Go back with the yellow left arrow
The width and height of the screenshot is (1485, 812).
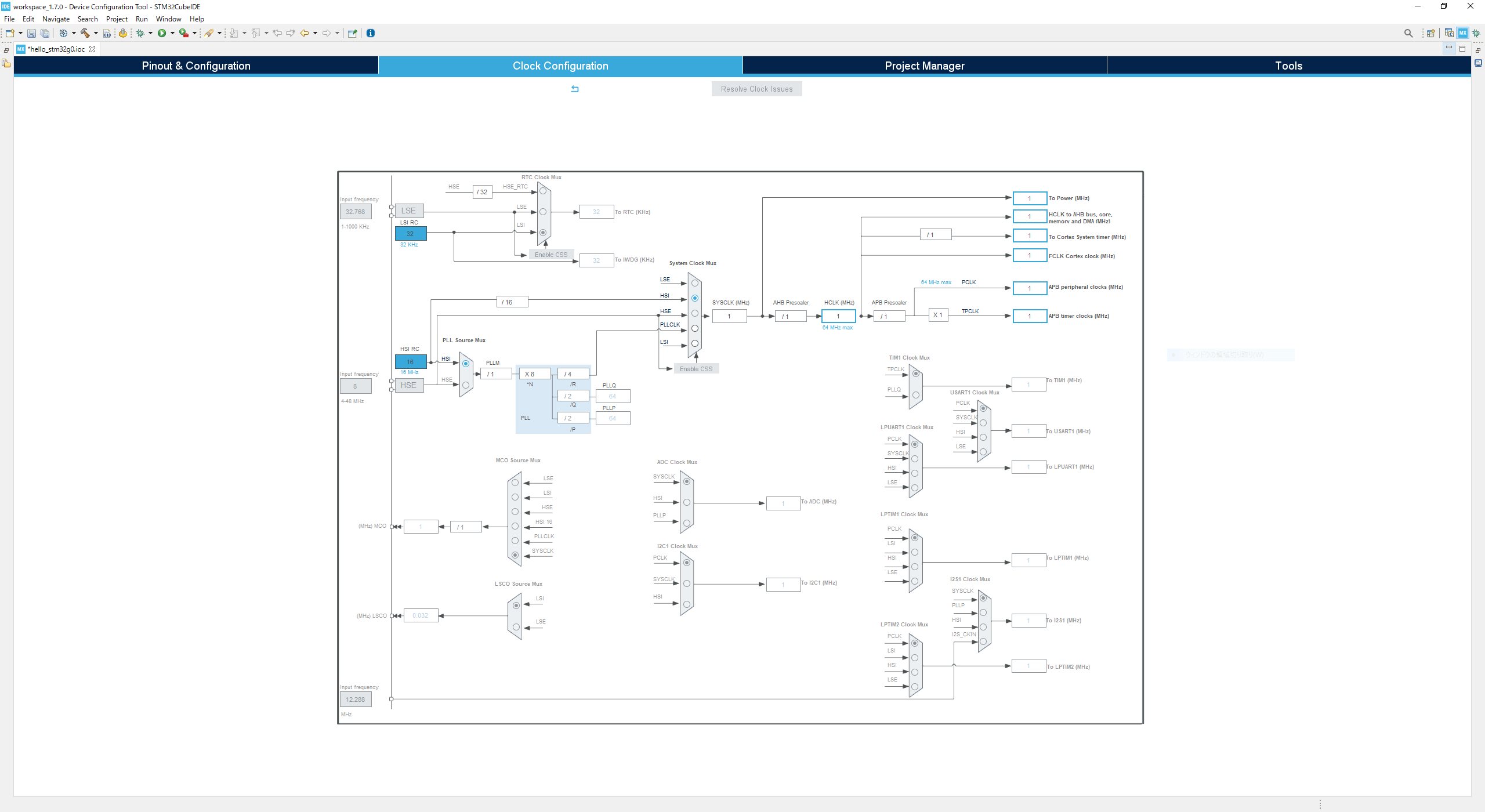tap(305, 33)
